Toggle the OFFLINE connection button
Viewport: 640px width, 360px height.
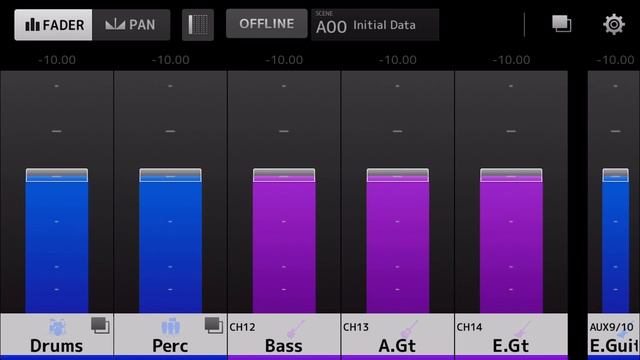click(267, 24)
